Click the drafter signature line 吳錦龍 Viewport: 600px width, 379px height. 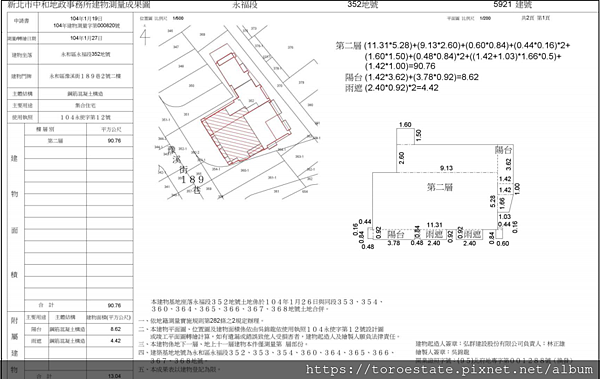point(443,352)
